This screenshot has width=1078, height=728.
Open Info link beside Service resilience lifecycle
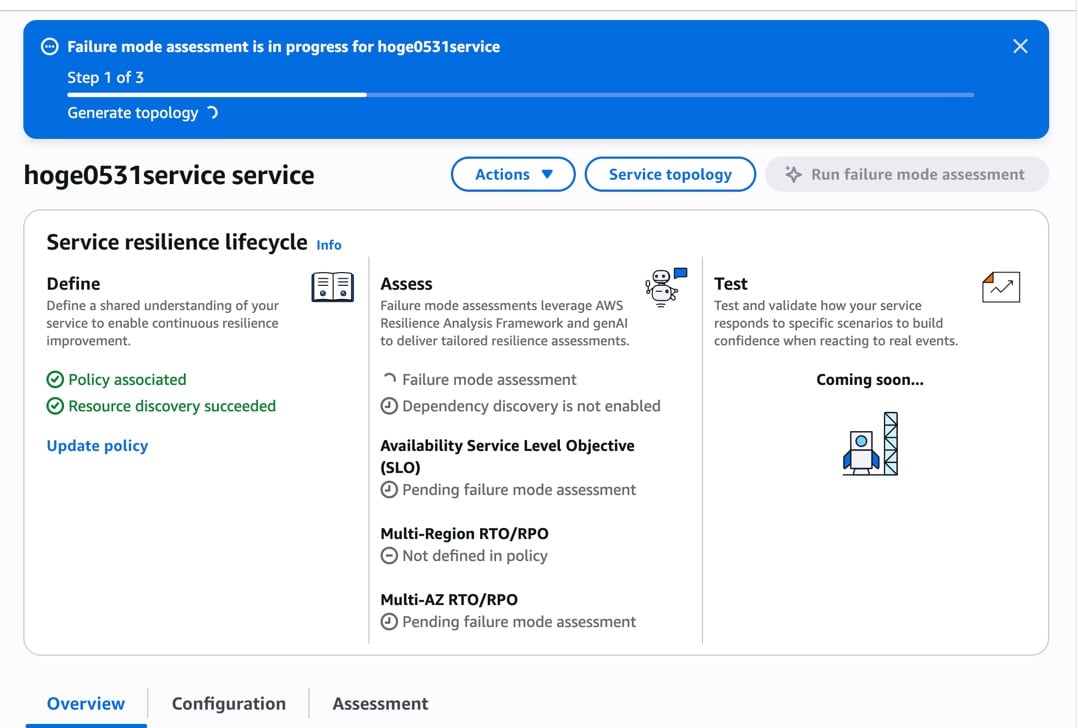pyautogui.click(x=329, y=245)
